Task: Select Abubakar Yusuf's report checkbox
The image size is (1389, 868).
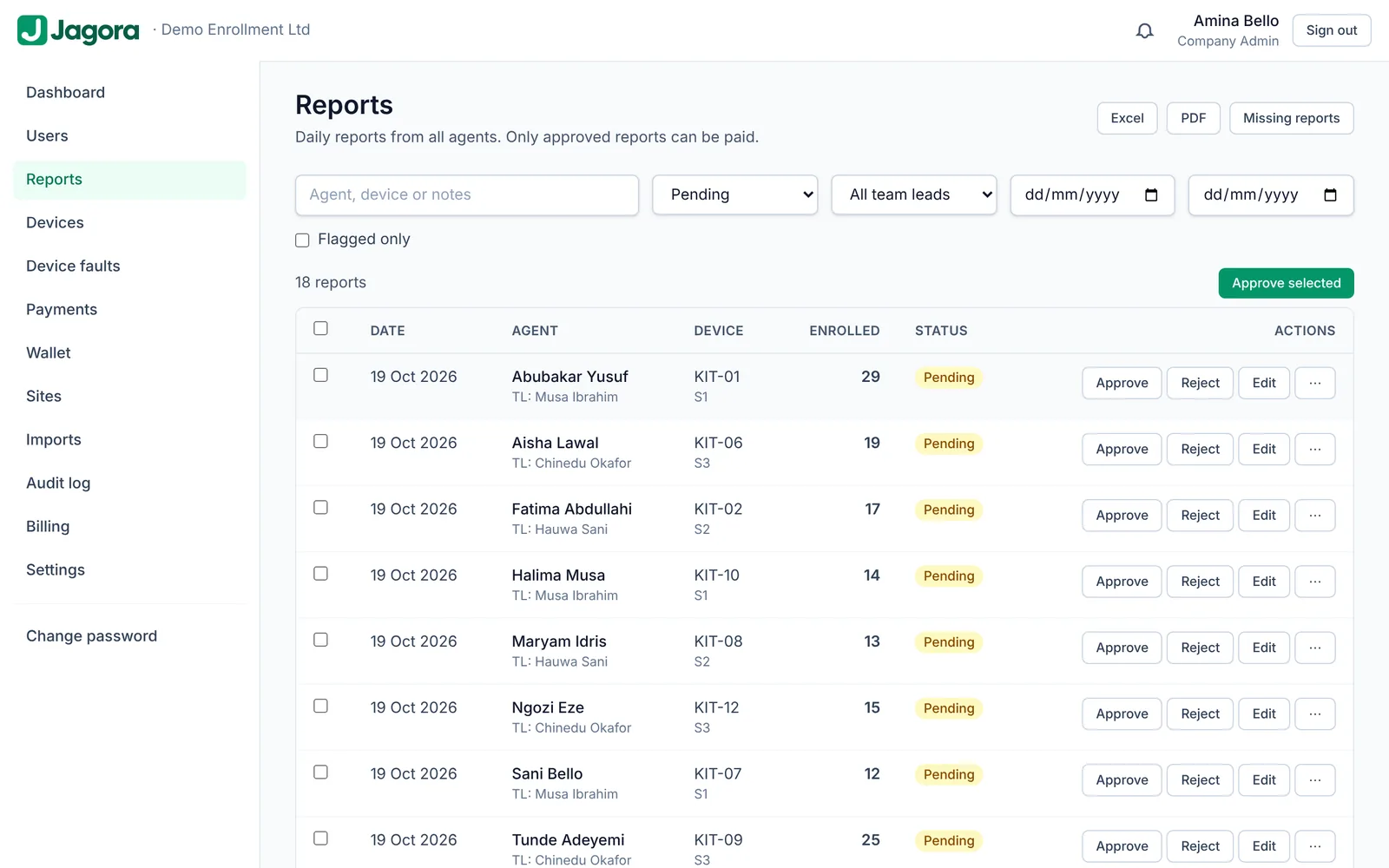Action: click(320, 375)
